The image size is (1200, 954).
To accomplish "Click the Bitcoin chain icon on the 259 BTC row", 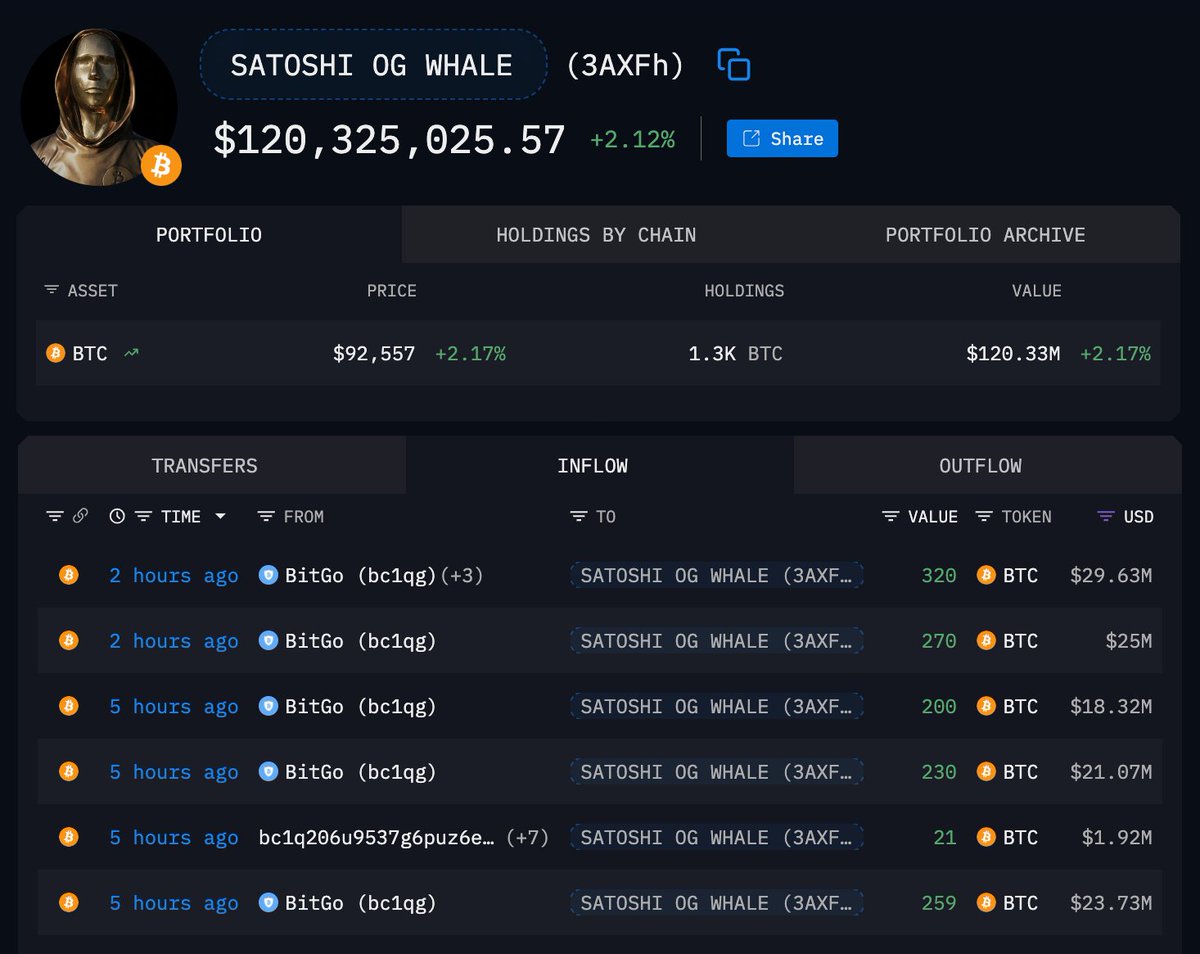I will point(68,903).
